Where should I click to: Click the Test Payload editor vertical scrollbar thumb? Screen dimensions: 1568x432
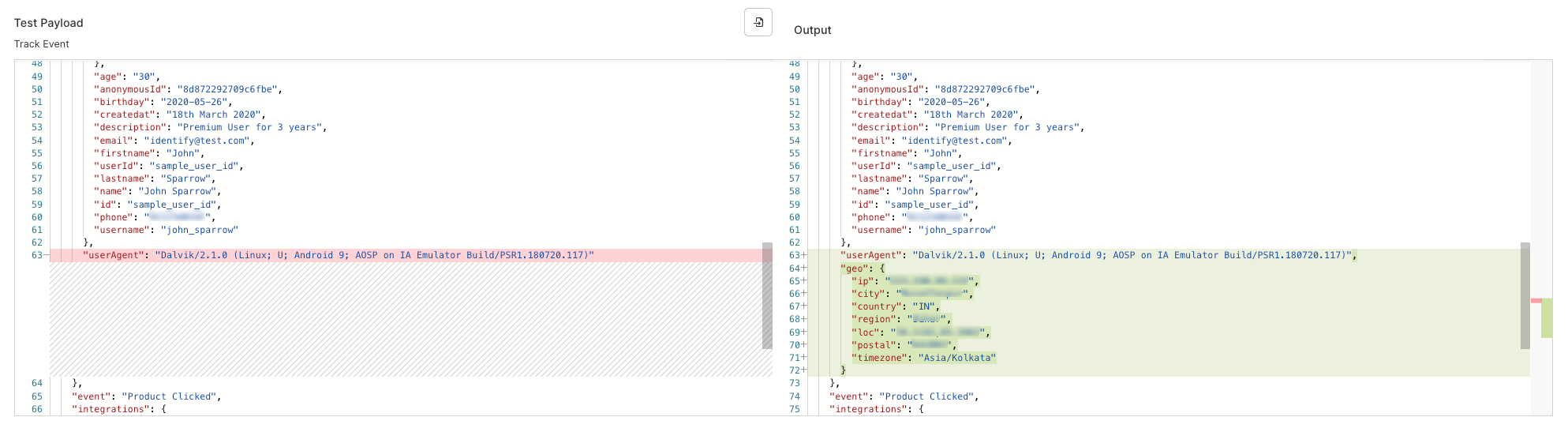click(767, 295)
